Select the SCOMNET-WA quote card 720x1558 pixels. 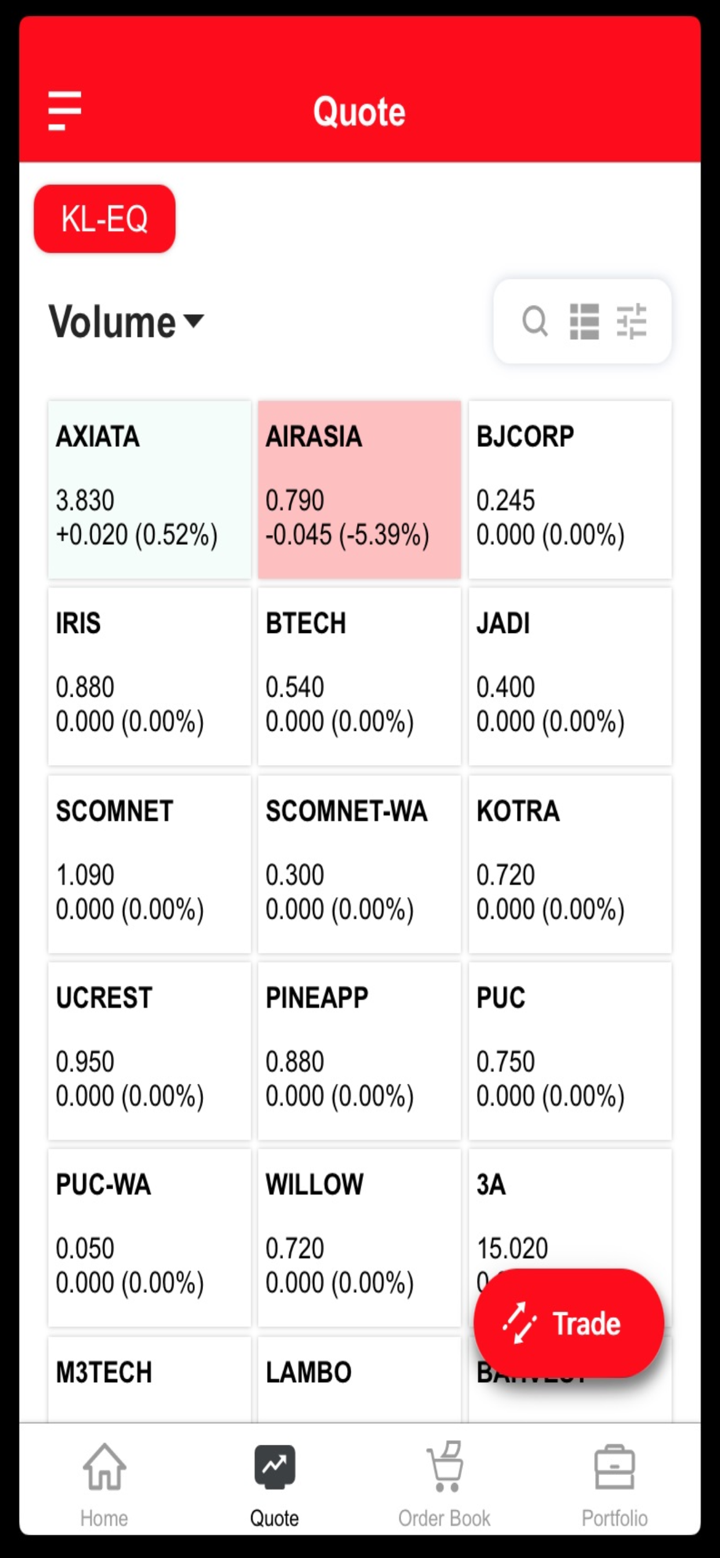coord(359,863)
